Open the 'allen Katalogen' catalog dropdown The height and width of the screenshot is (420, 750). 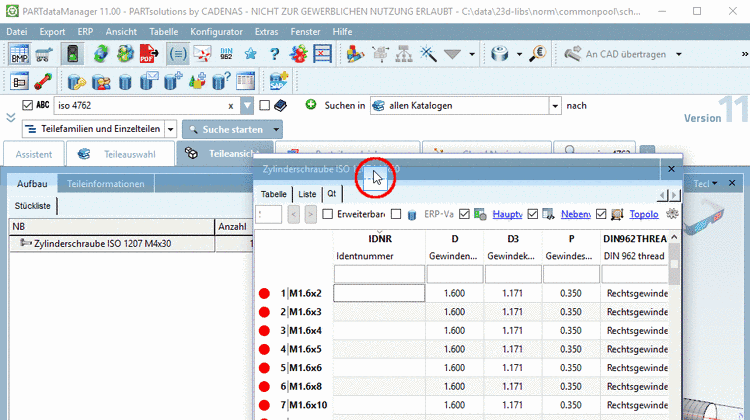[x=554, y=105]
